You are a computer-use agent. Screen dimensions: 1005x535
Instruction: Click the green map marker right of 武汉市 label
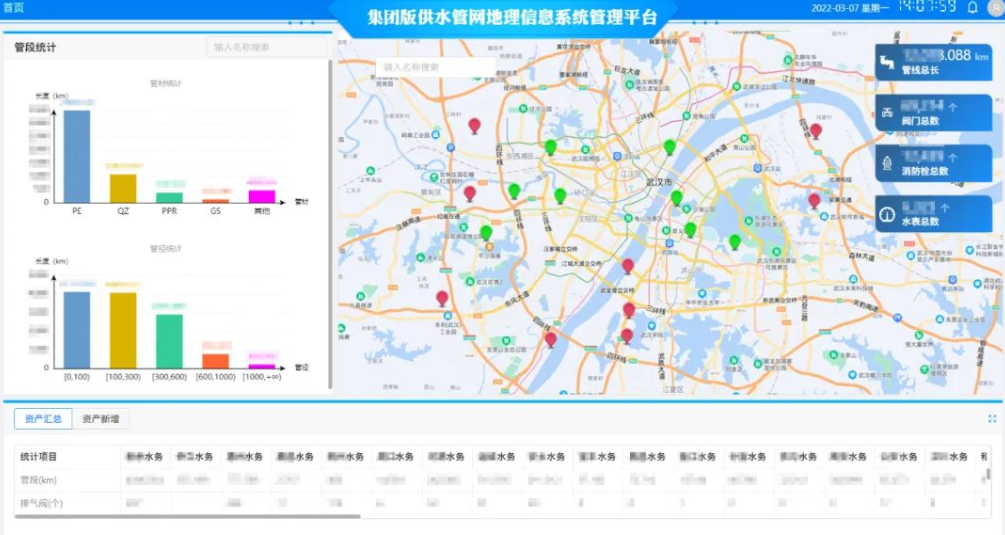(x=677, y=198)
